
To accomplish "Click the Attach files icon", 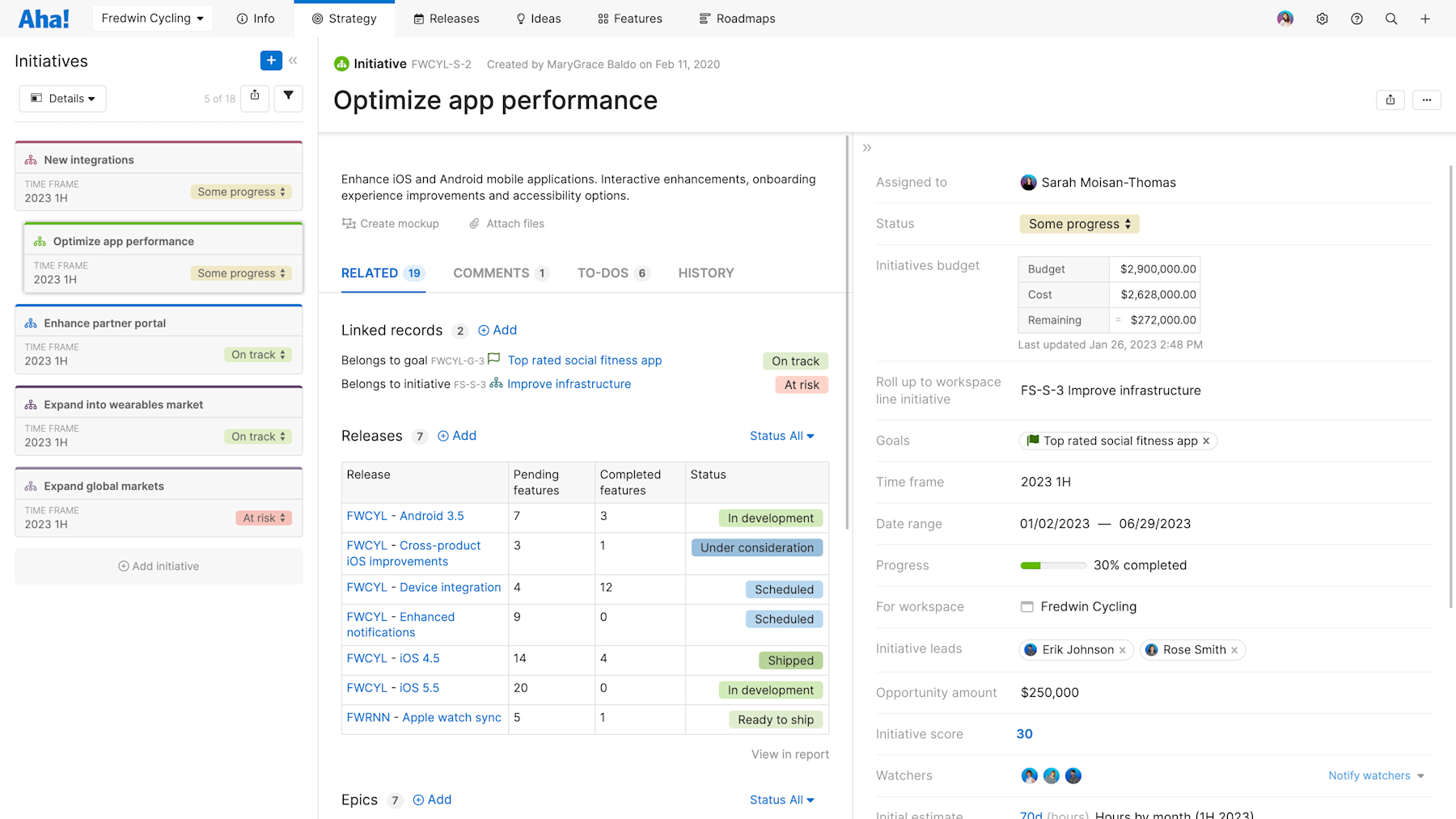I will point(474,223).
